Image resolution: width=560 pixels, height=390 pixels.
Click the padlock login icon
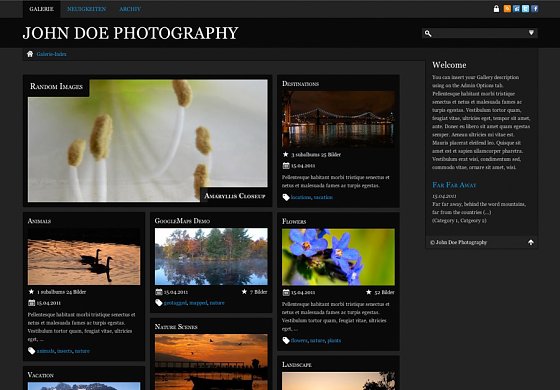click(x=496, y=9)
